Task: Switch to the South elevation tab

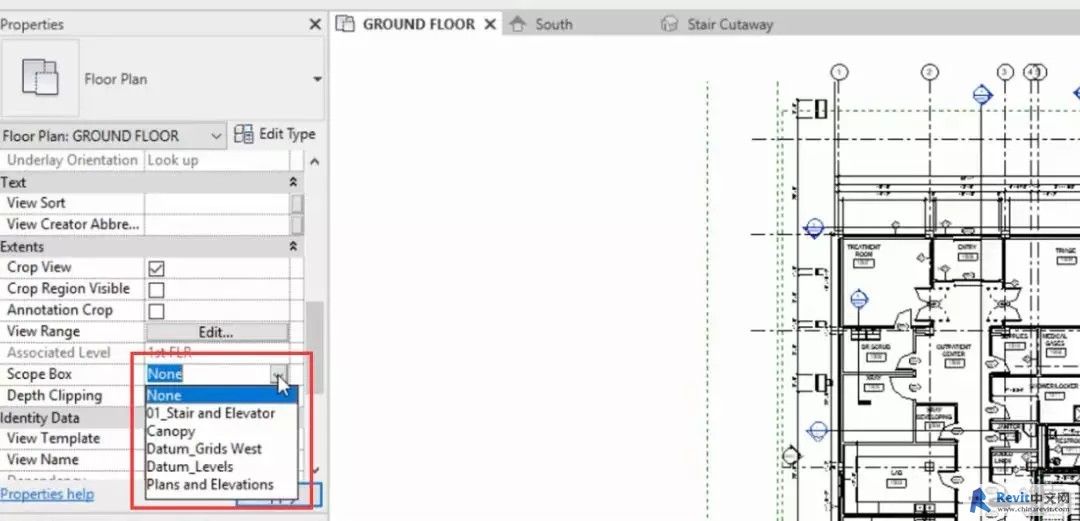Action: tap(554, 25)
